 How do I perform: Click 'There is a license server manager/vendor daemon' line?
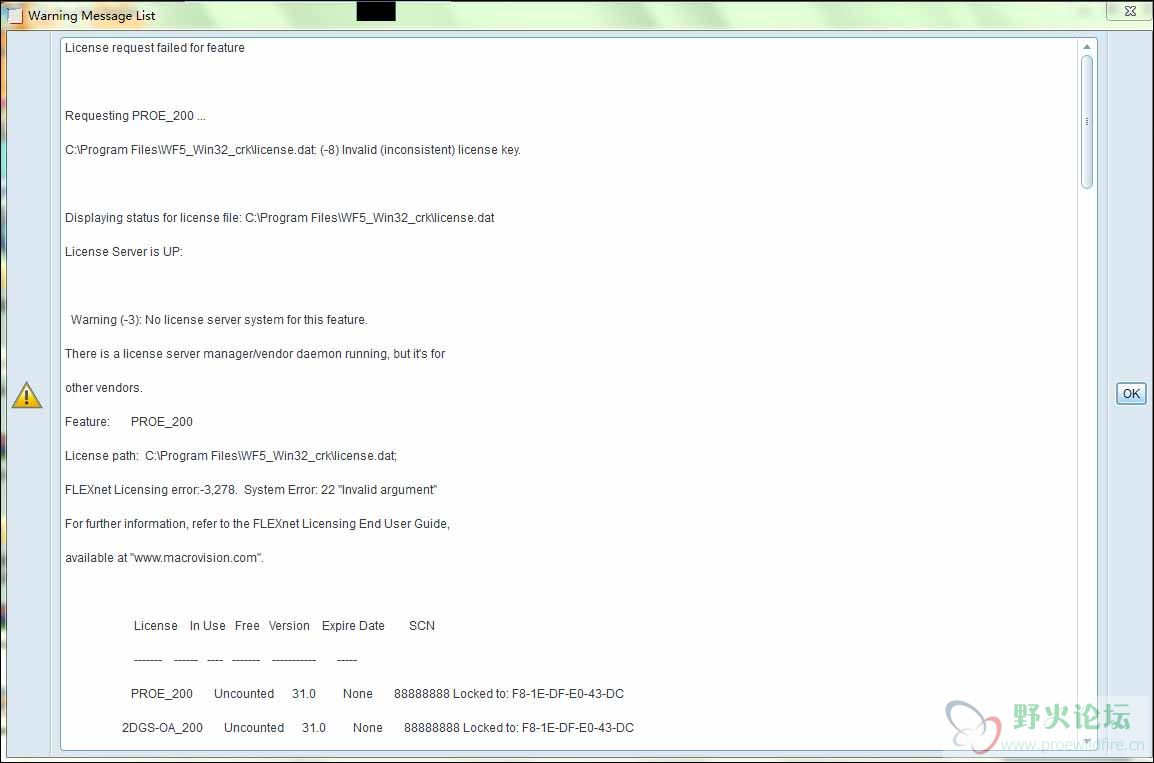(x=255, y=353)
